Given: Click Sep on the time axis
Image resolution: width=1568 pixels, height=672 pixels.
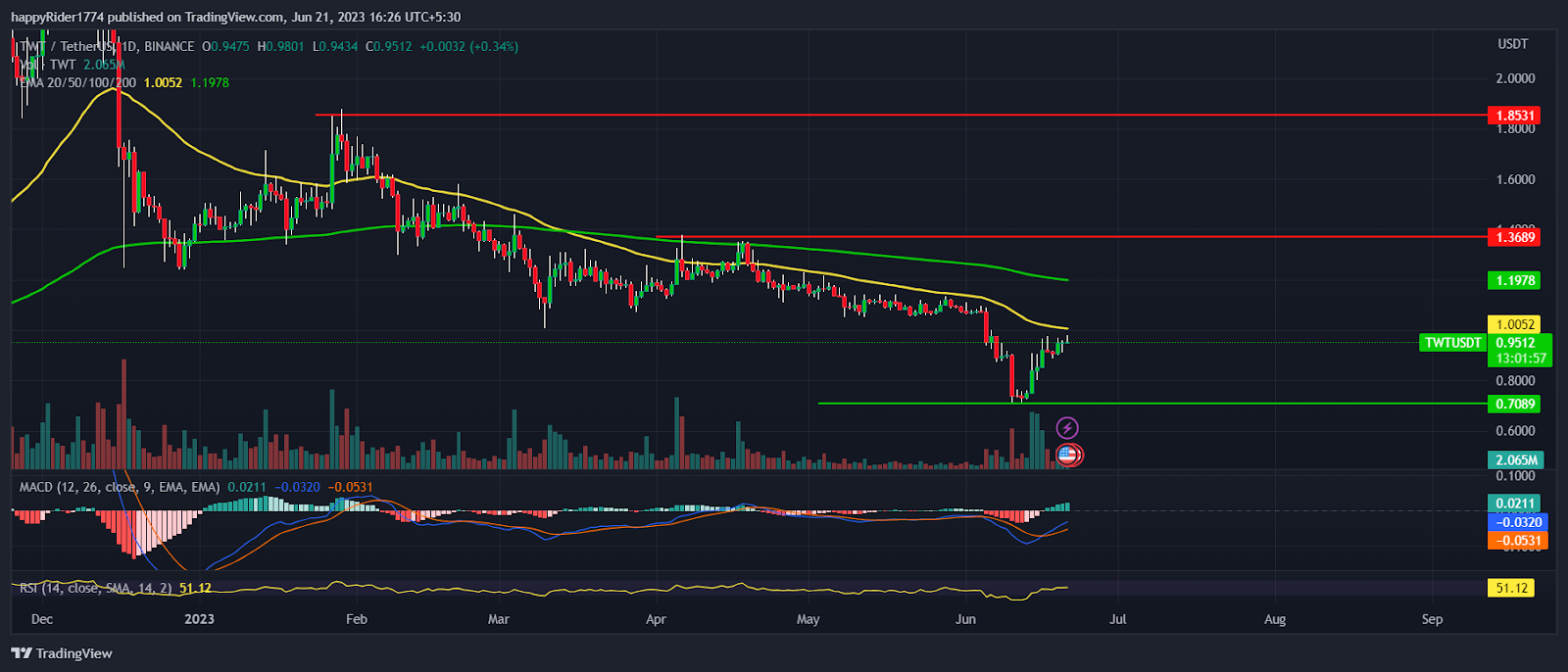Looking at the screenshot, I should point(1432,619).
